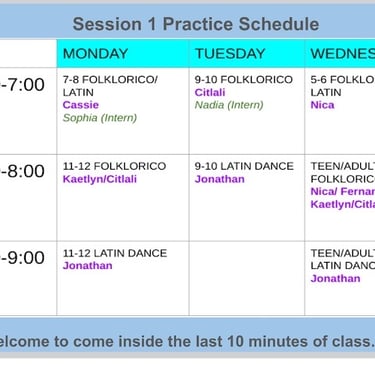Click intern name Nadia (Intern)
Screen dimensions: 375x366
click(229, 105)
